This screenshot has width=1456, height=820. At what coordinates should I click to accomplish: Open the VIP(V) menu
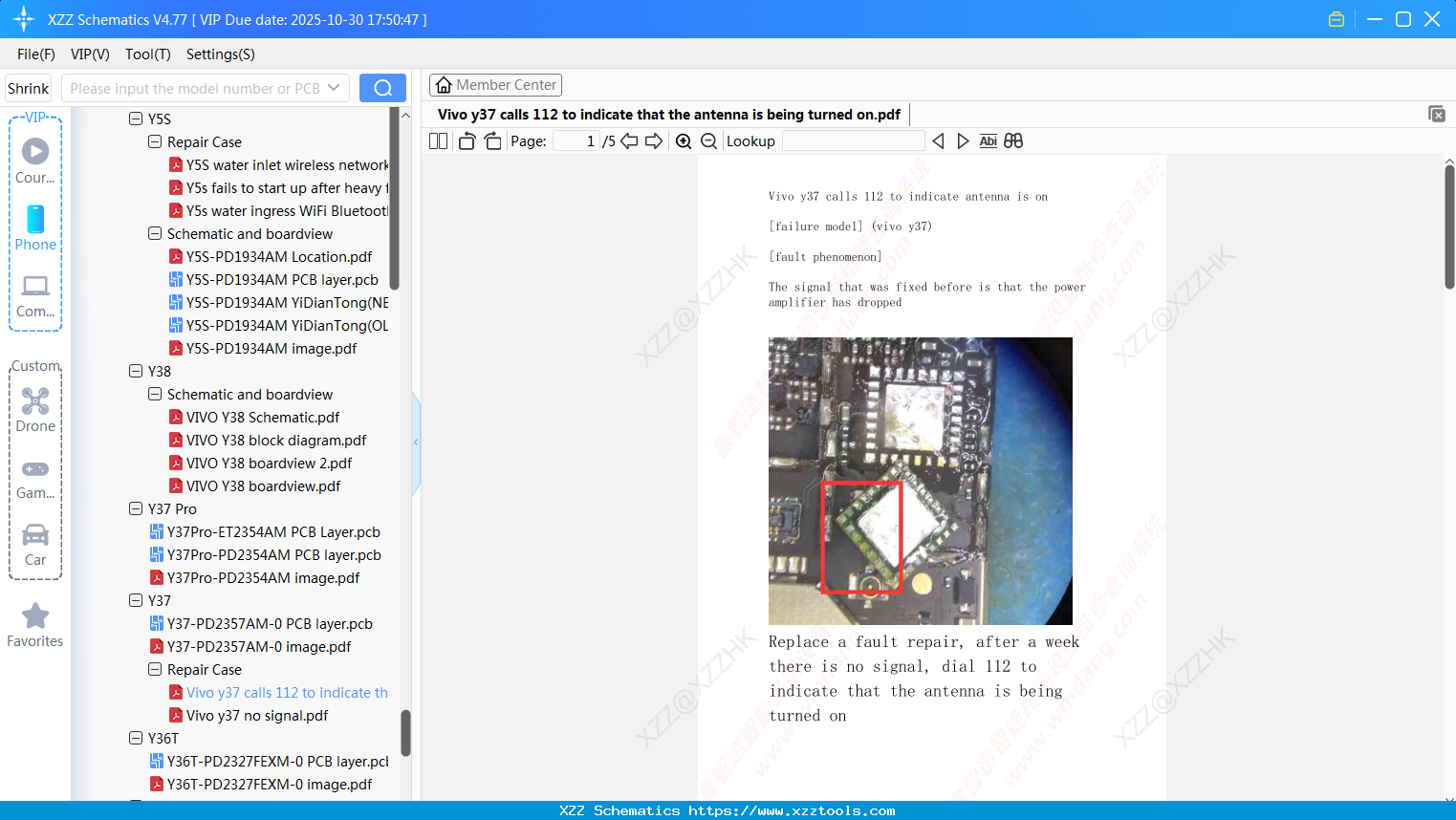click(89, 54)
